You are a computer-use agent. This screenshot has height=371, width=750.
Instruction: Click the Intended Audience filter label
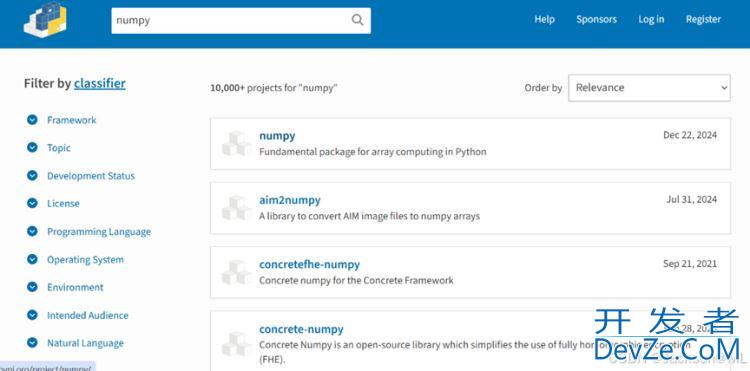point(88,316)
